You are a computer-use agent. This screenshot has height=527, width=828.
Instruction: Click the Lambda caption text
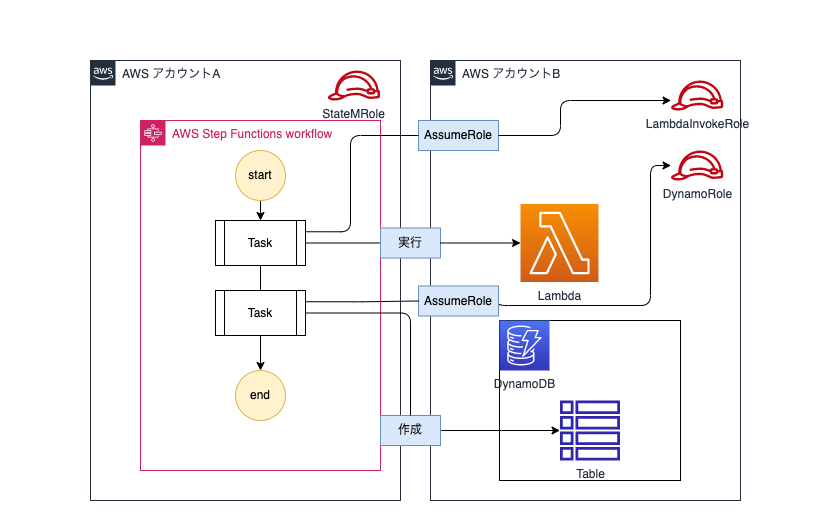(x=559, y=296)
